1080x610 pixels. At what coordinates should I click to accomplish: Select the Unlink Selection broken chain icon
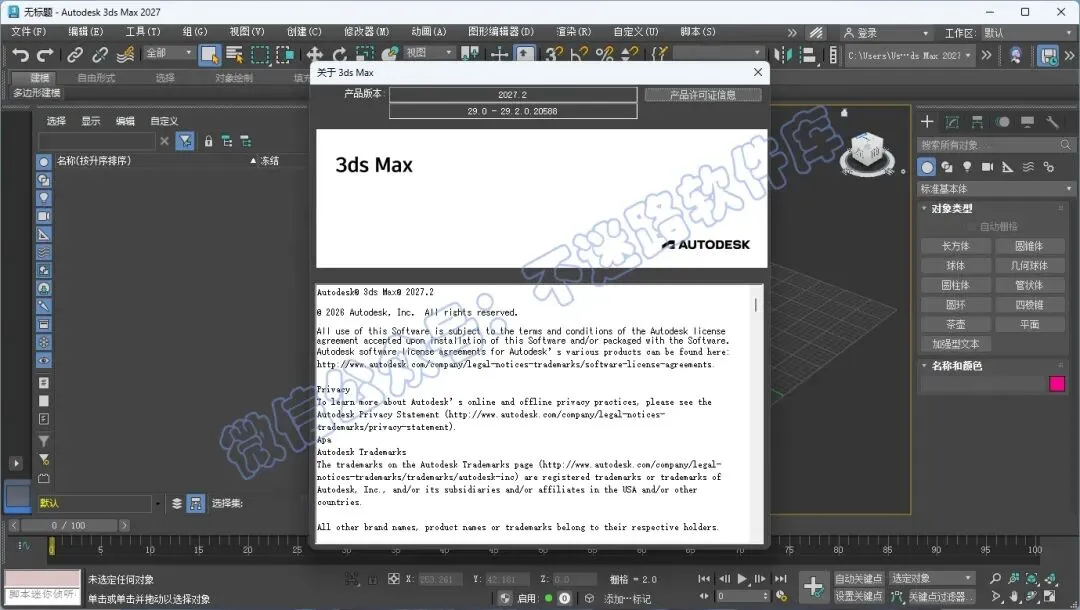click(x=100, y=55)
